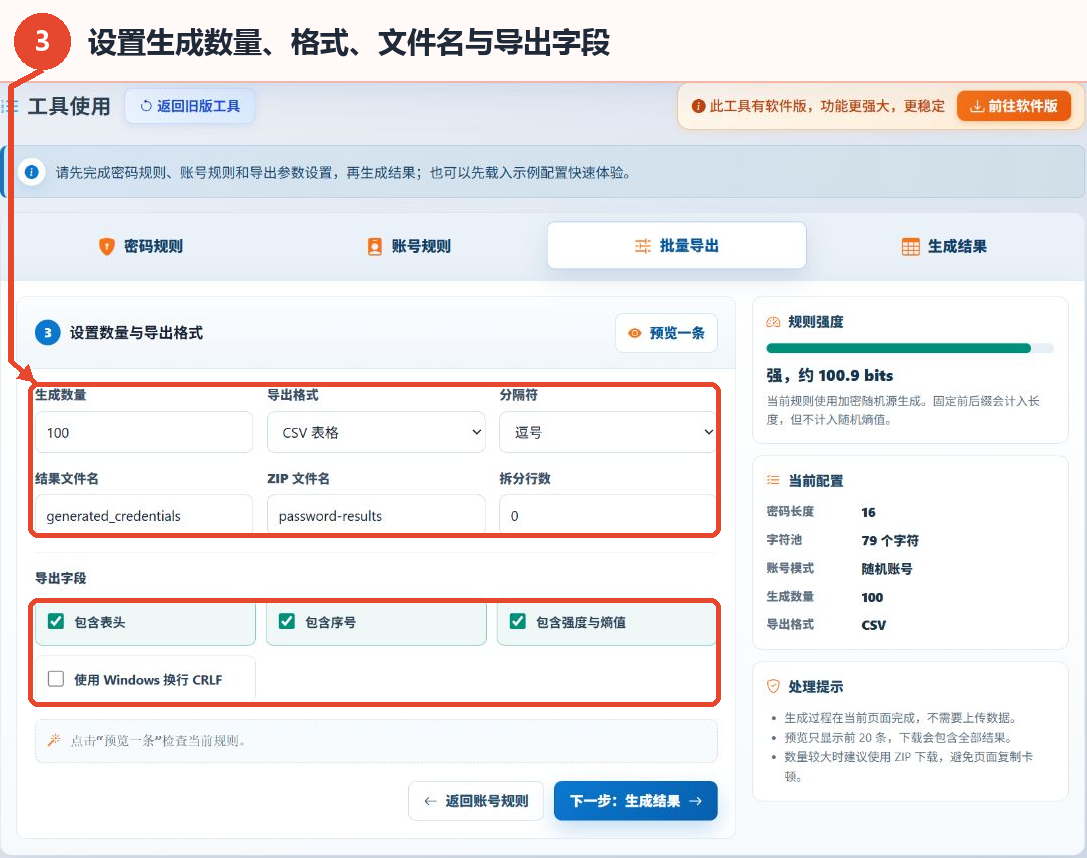
Task: Click the list icon left of 工具使用
Action: point(10,106)
